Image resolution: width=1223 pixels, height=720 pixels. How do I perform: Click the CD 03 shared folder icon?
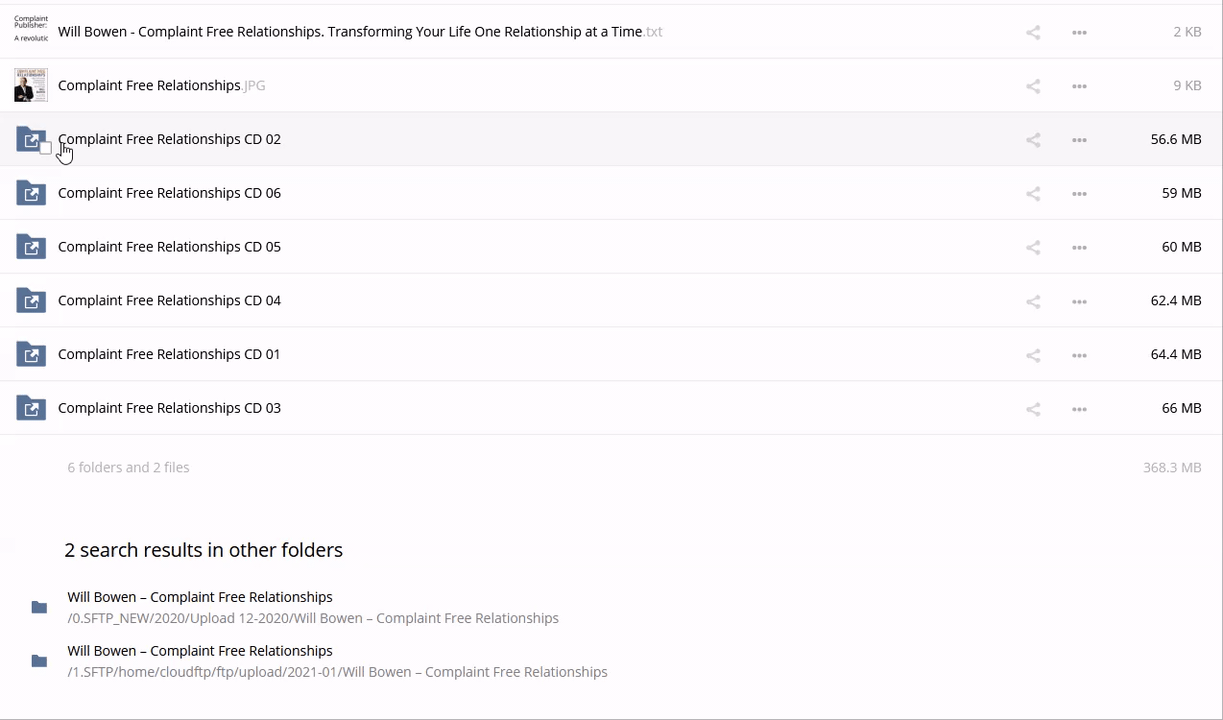31,408
